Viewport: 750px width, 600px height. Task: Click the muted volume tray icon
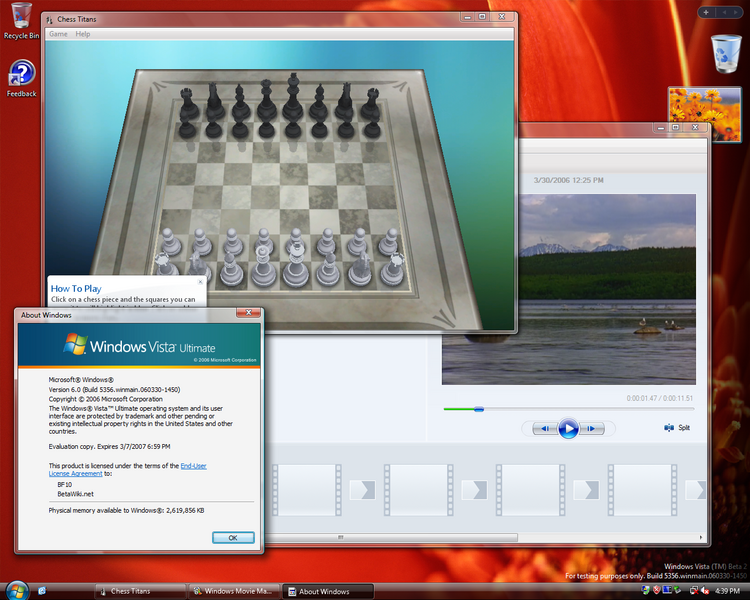click(705, 591)
